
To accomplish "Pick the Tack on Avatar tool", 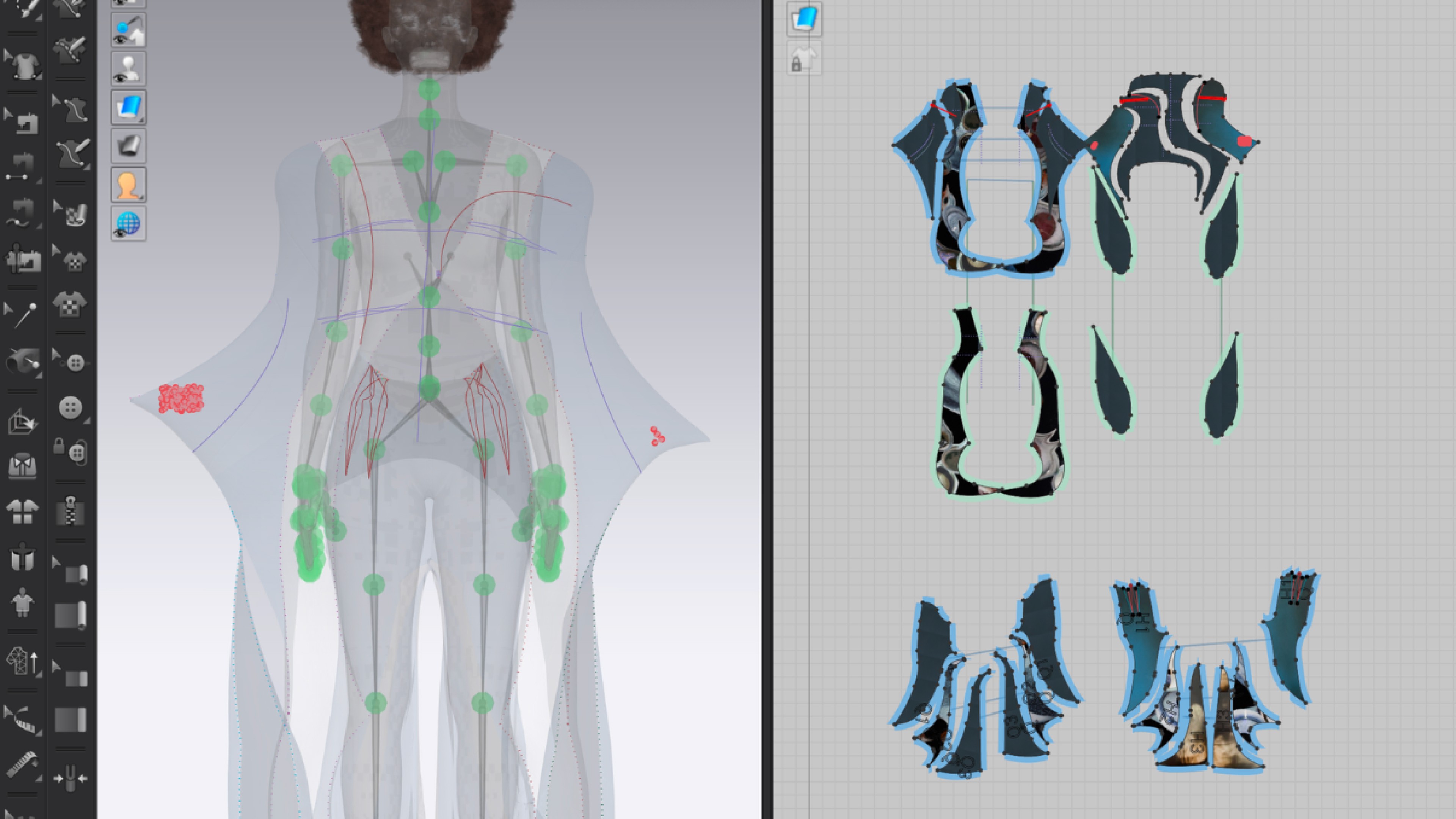I will pos(23,361).
